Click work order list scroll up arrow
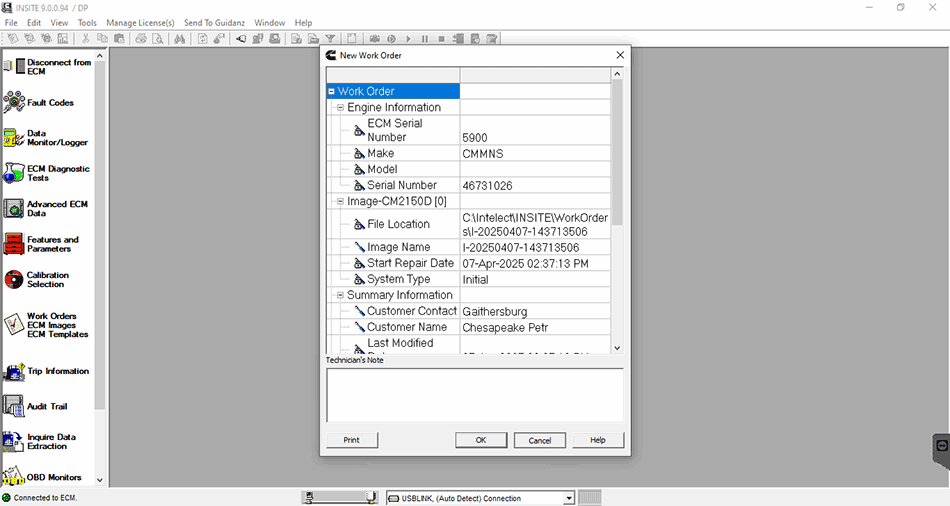Screen dimensions: 950x506 point(617,74)
